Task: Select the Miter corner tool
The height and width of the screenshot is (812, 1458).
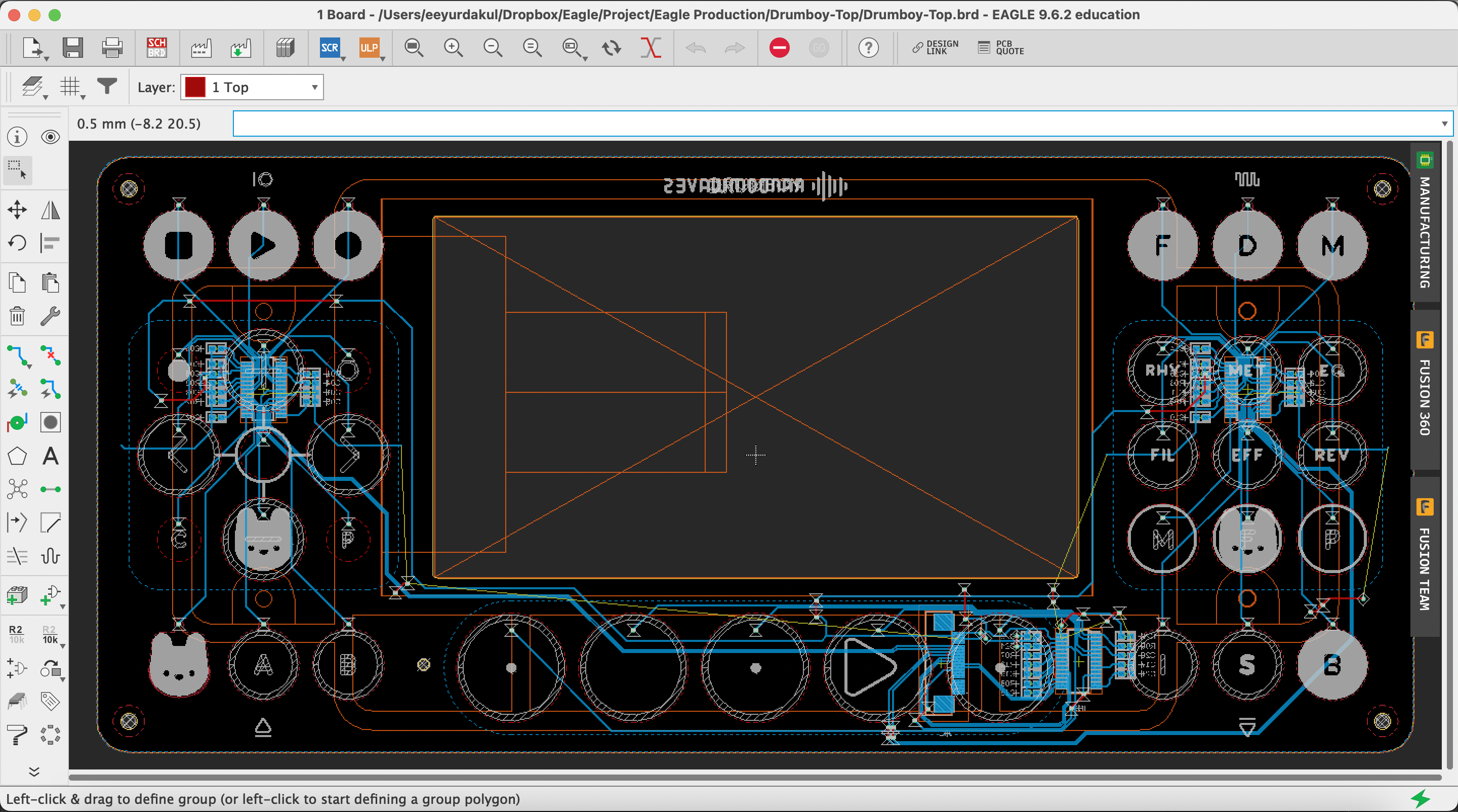Action: [51, 523]
